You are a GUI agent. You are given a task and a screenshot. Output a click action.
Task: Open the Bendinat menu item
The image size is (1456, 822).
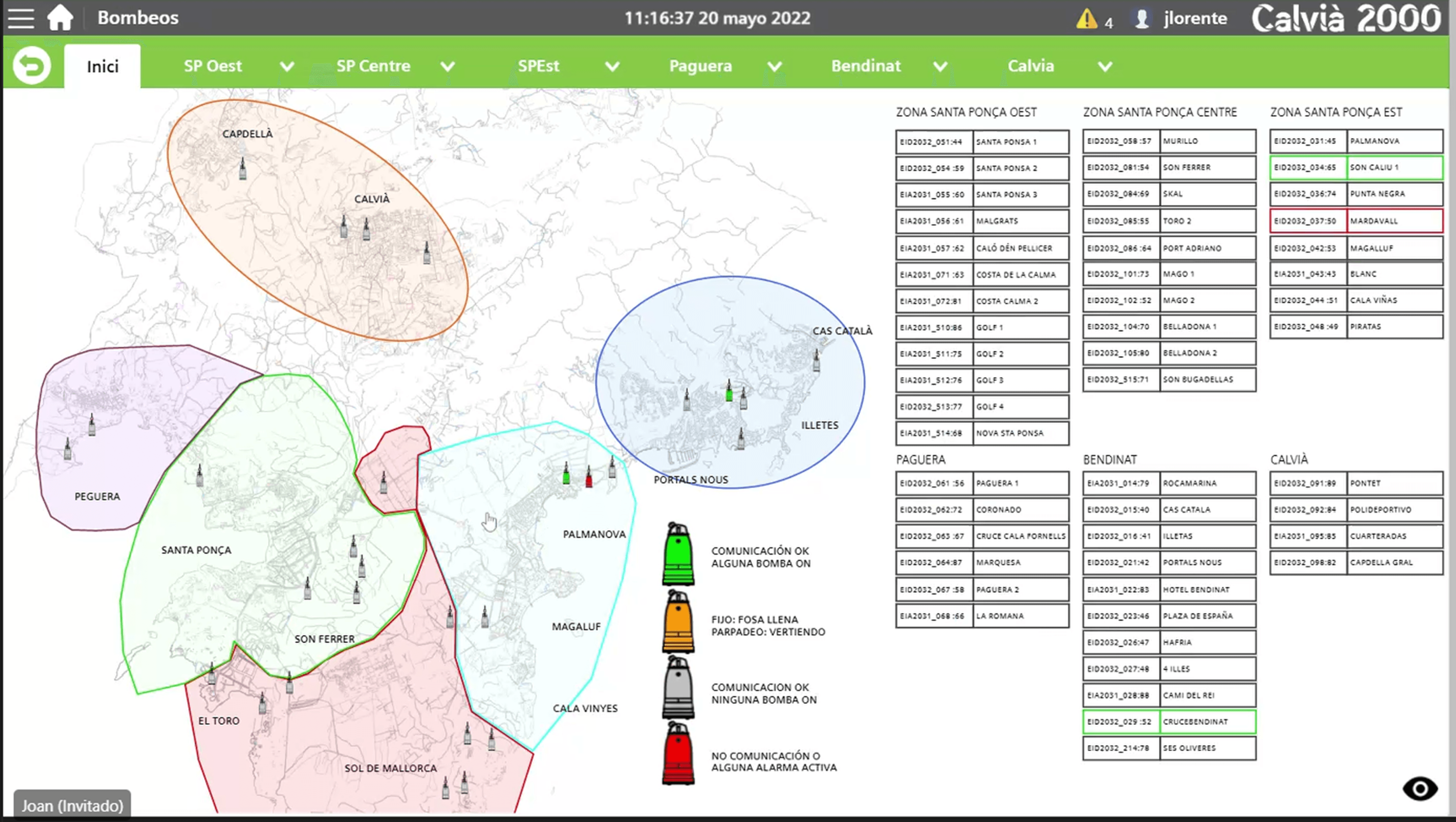[x=866, y=66]
